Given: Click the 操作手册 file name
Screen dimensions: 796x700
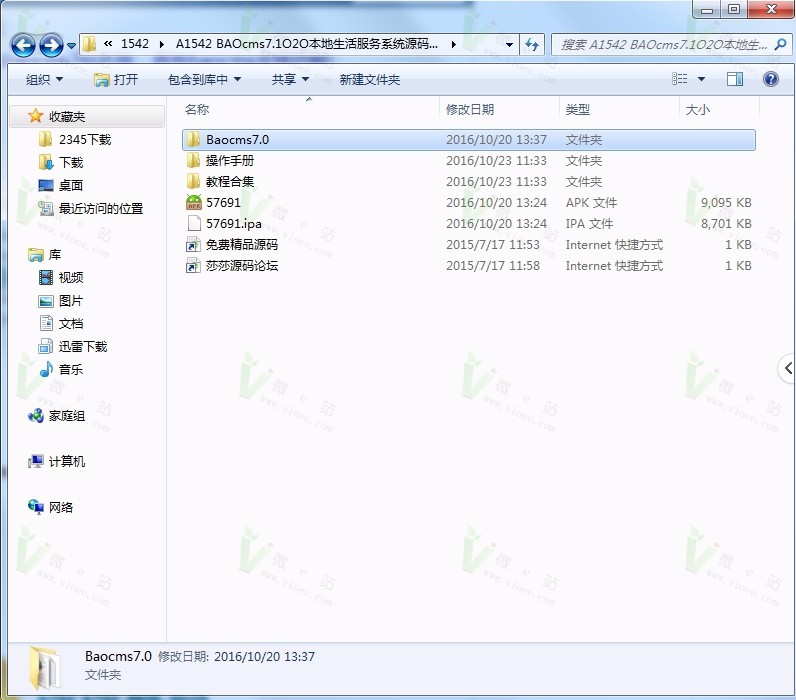Looking at the screenshot, I should [229, 160].
